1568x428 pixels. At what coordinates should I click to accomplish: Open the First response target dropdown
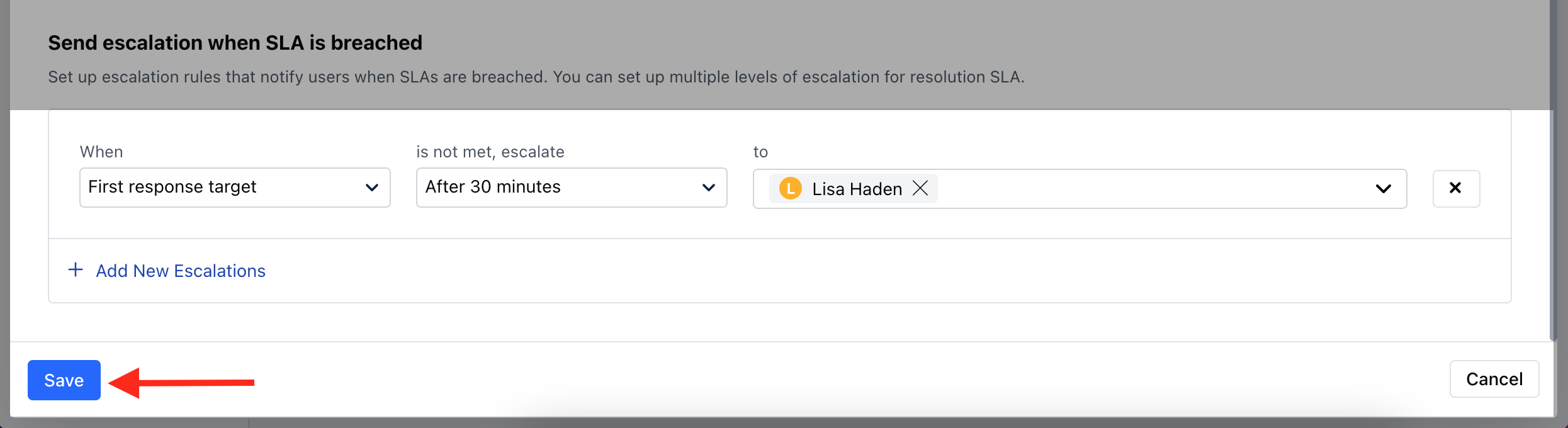click(x=235, y=188)
